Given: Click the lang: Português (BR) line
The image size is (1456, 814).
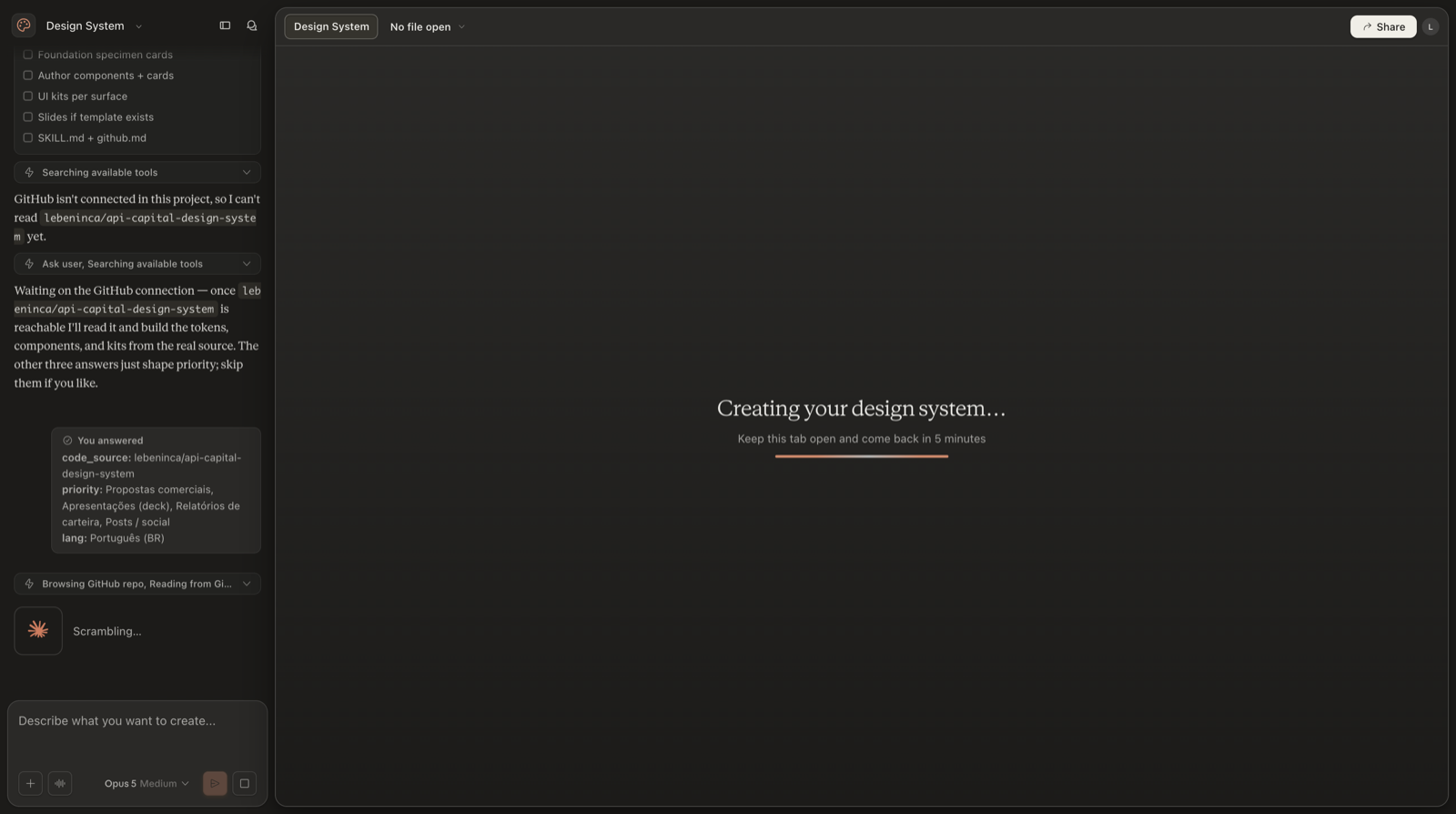Looking at the screenshot, I should pyautogui.click(x=114, y=538).
